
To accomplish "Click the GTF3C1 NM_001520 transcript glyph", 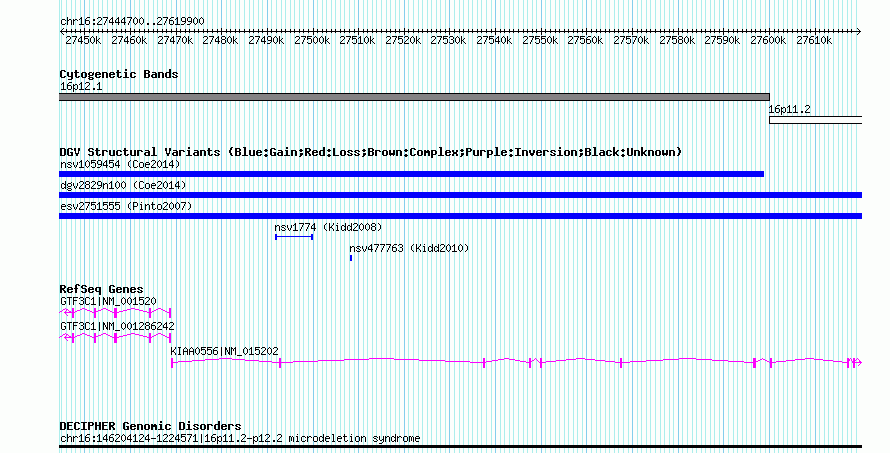I will point(115,312).
